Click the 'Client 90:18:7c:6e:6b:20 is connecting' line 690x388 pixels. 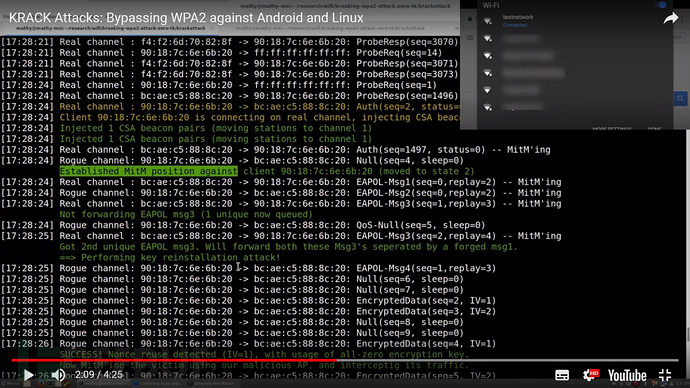tap(230, 117)
